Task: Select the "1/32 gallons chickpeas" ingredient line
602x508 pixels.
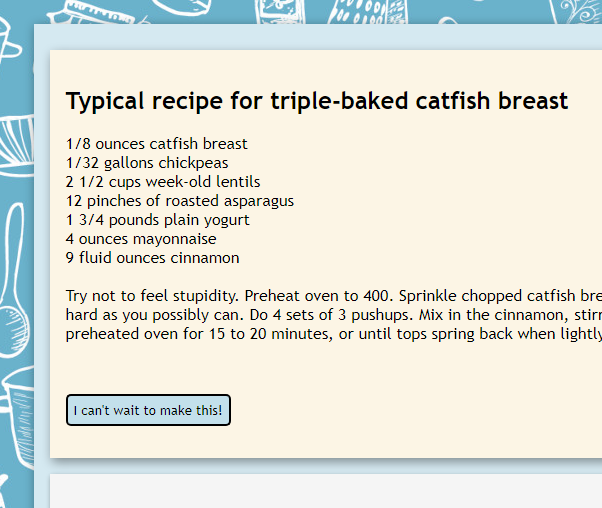Action: (x=147, y=163)
